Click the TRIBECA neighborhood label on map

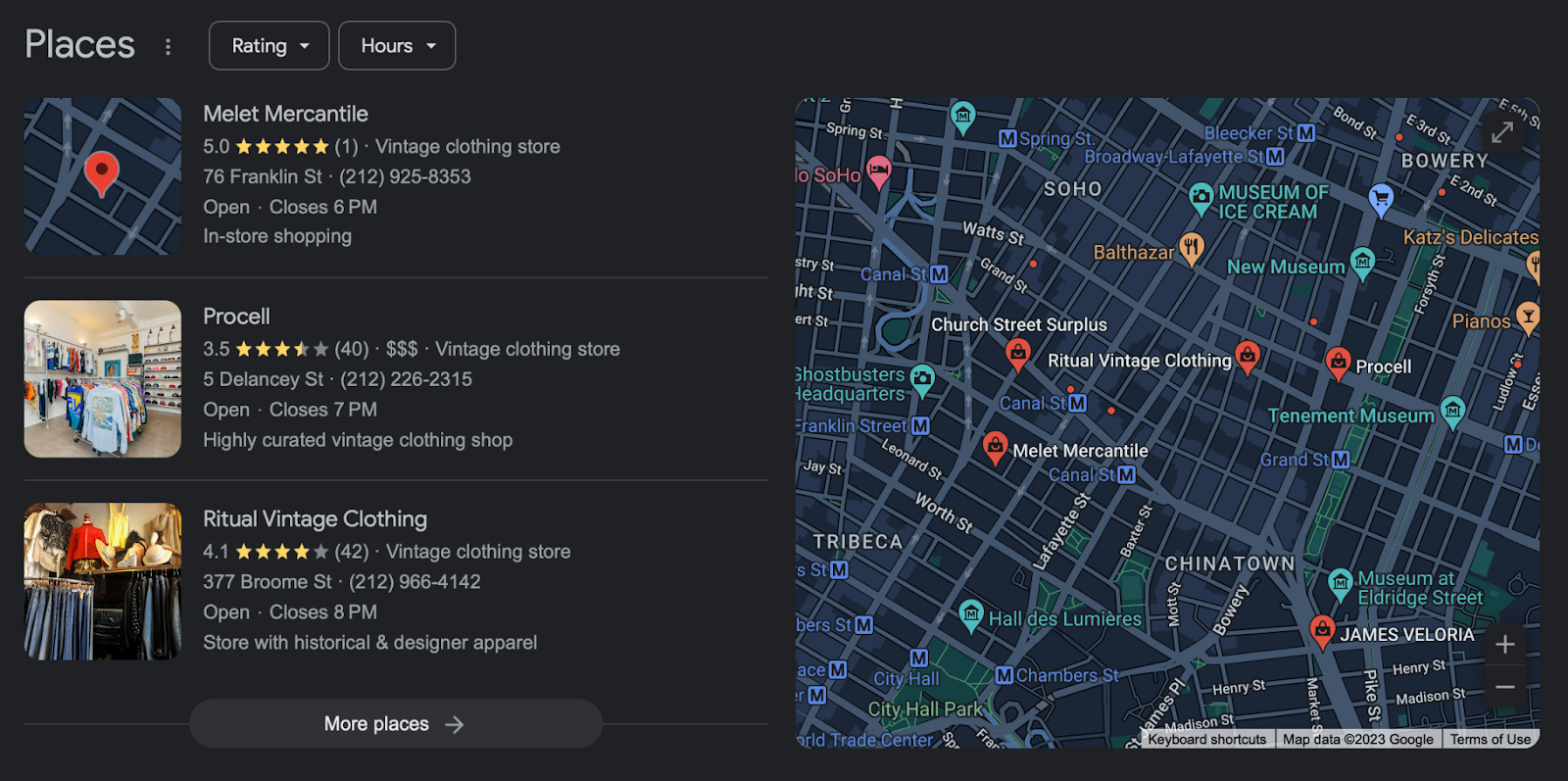857,542
